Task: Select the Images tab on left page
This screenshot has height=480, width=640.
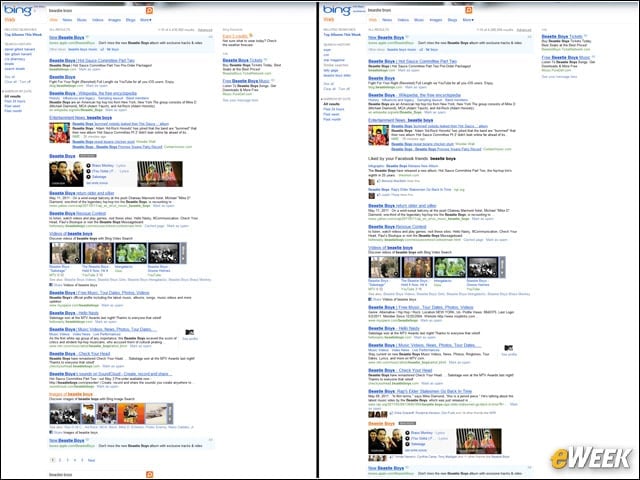Action: click(114, 20)
